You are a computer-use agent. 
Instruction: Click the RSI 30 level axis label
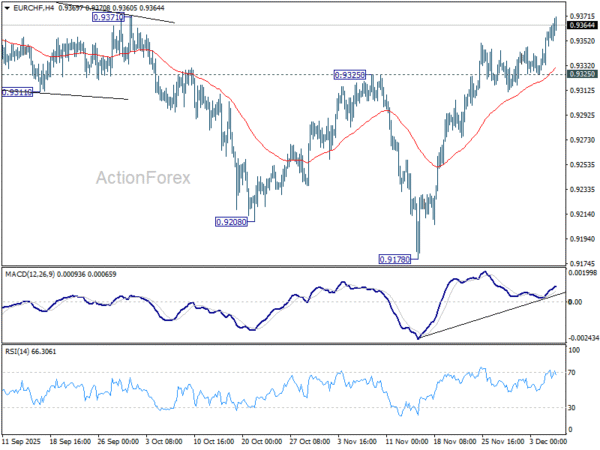pyautogui.click(x=572, y=408)
